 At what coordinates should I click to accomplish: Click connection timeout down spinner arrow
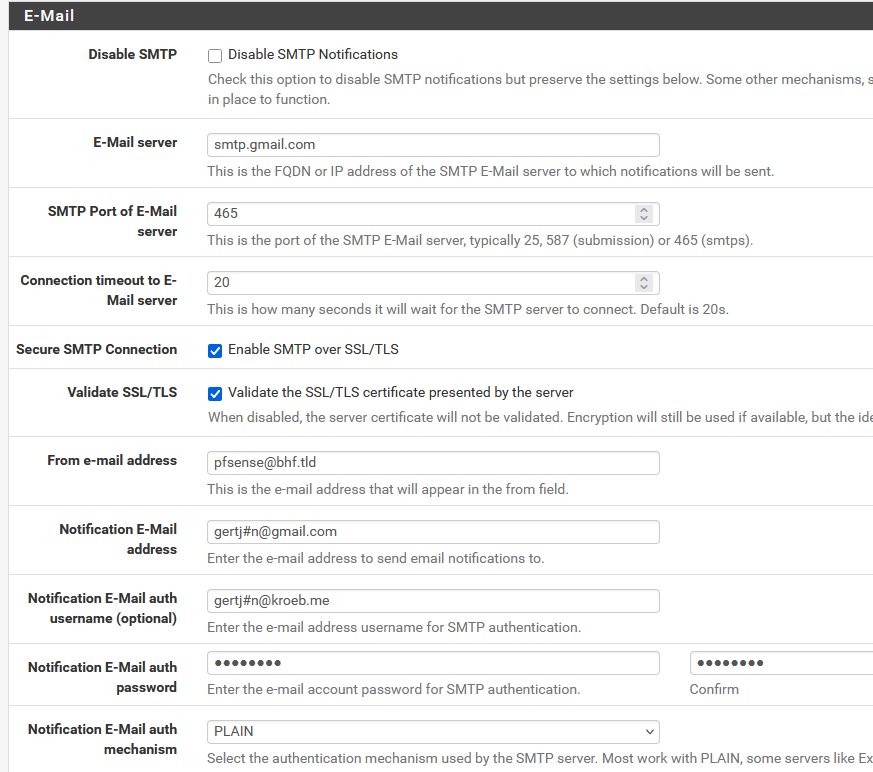[644, 288]
